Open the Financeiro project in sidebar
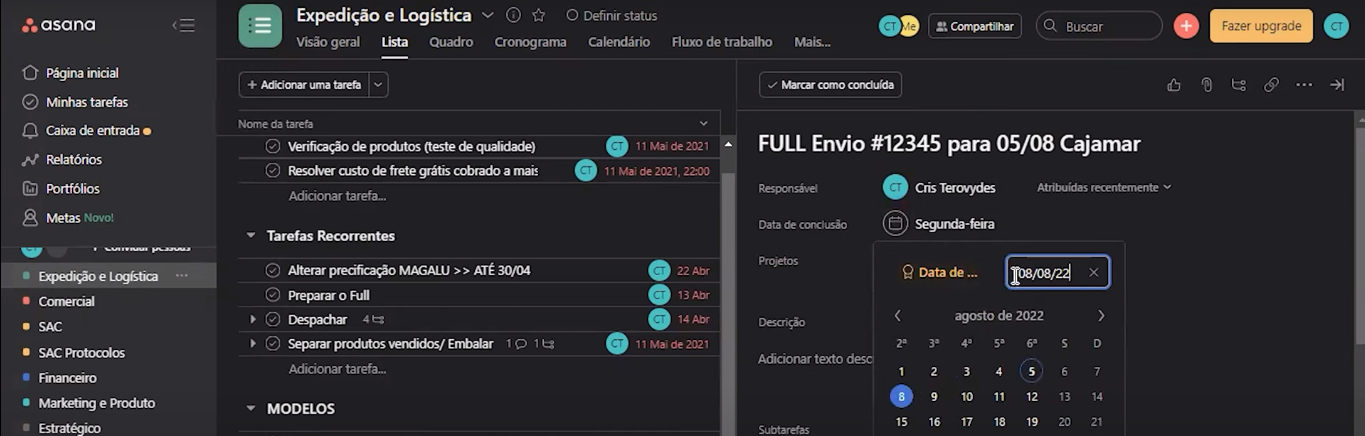The width and height of the screenshot is (1365, 436). (67, 378)
